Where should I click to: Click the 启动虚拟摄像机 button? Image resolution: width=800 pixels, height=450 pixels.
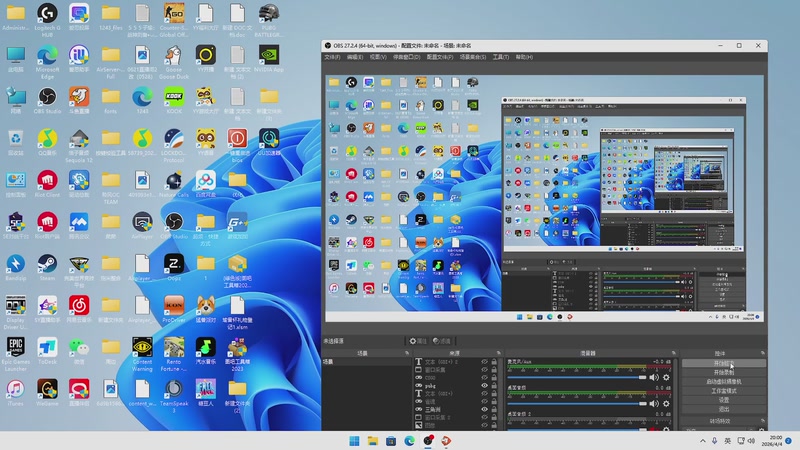pos(723,381)
